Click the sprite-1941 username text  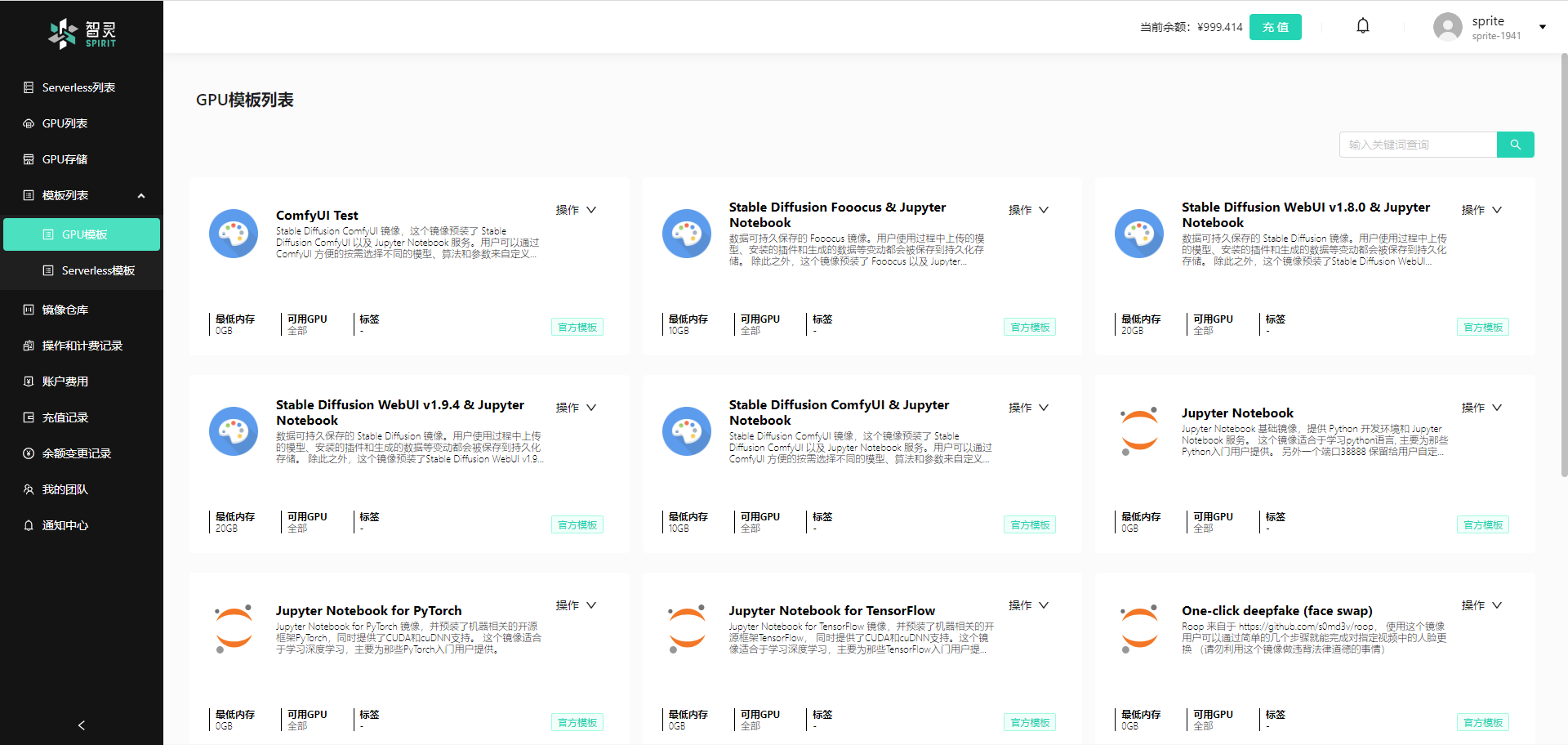click(1496, 36)
